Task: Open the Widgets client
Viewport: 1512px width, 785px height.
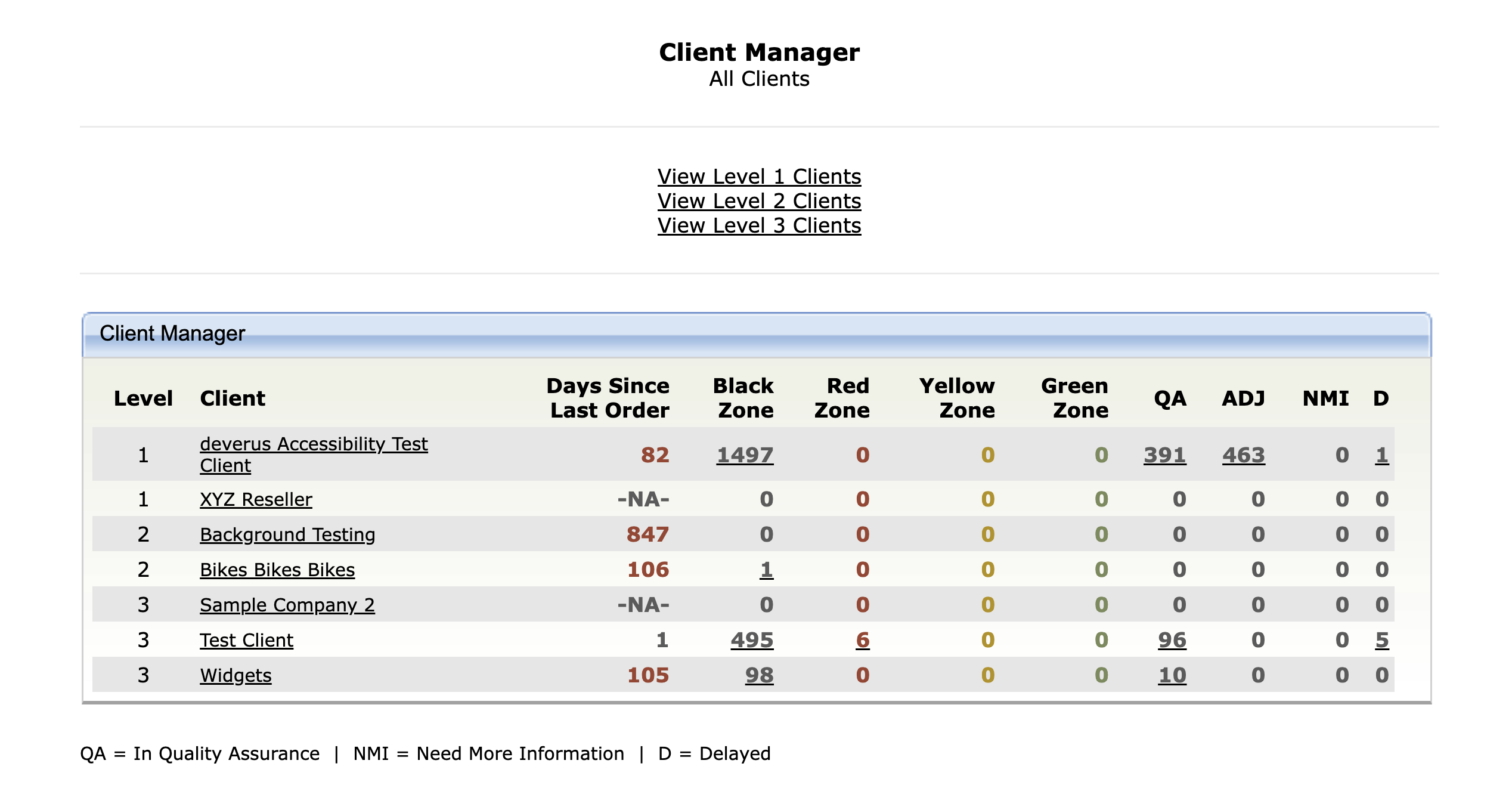Action: point(236,675)
